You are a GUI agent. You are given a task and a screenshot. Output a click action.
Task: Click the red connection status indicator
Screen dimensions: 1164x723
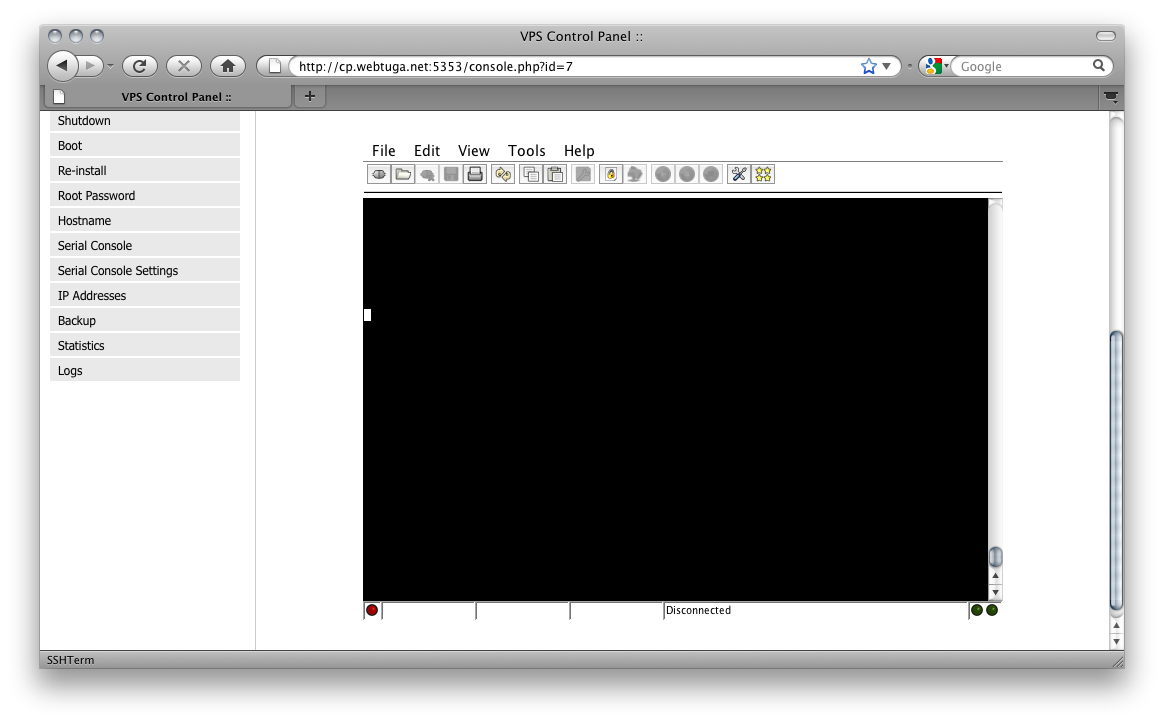(372, 610)
